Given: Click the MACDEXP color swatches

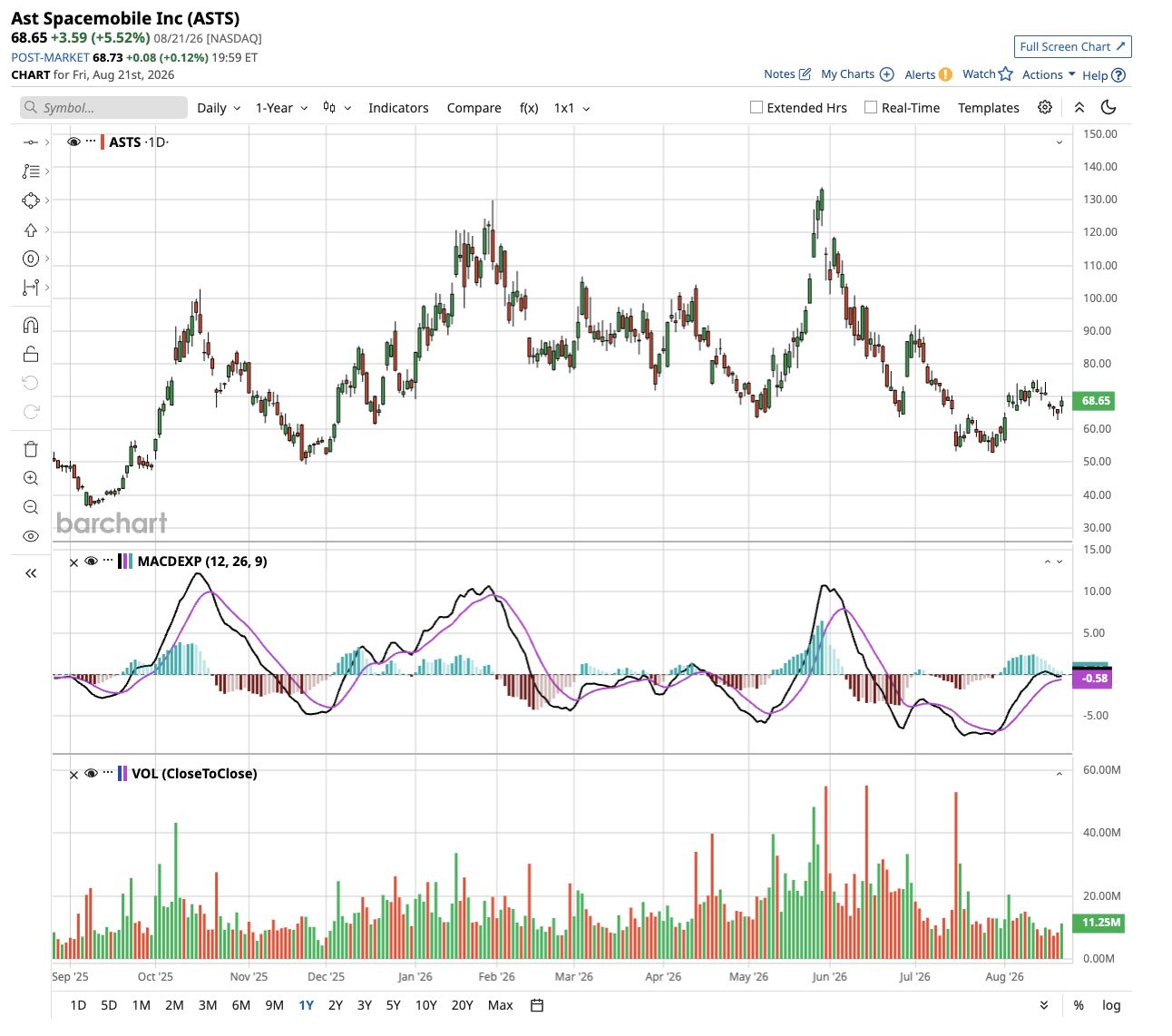Looking at the screenshot, I should (125, 562).
